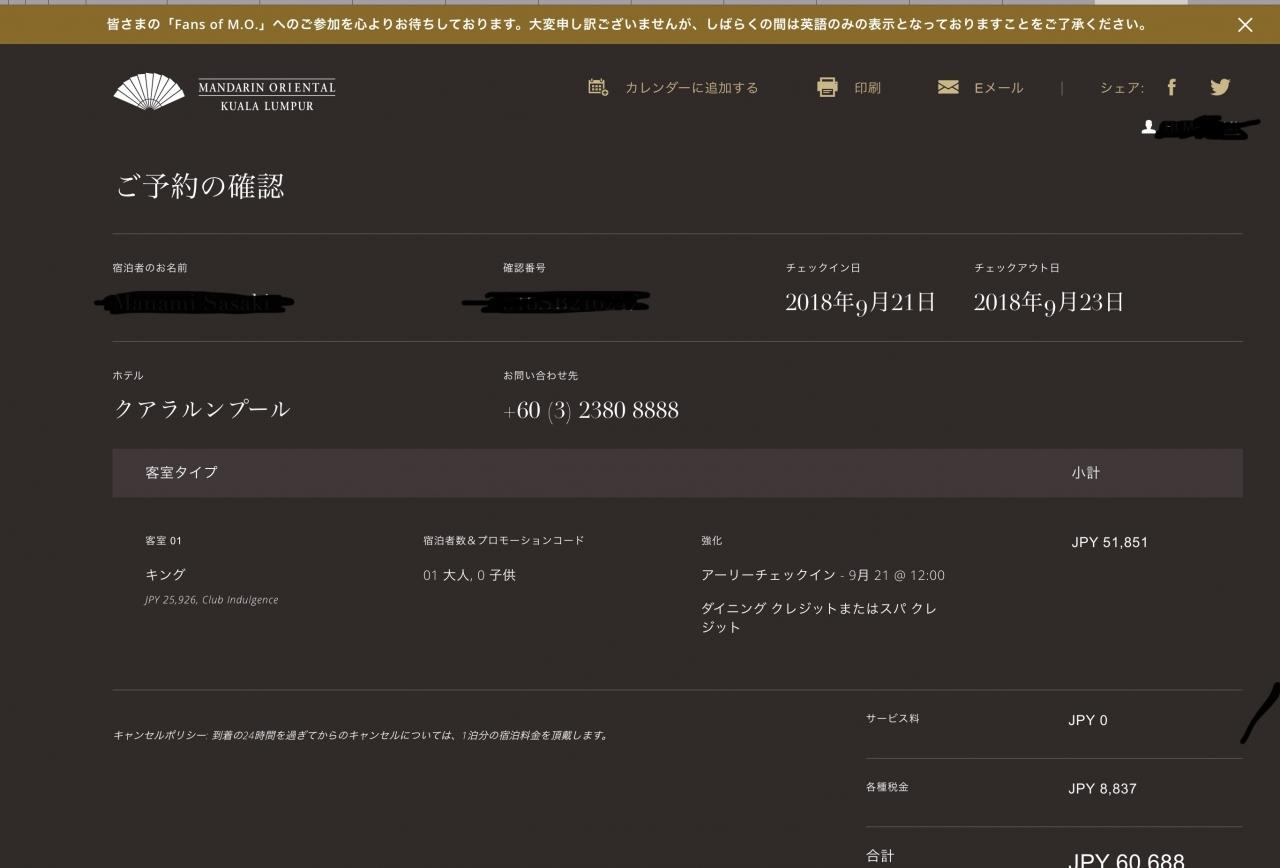Click the カレンダーに追加する link
The height and width of the screenshot is (868, 1280).
pos(691,88)
